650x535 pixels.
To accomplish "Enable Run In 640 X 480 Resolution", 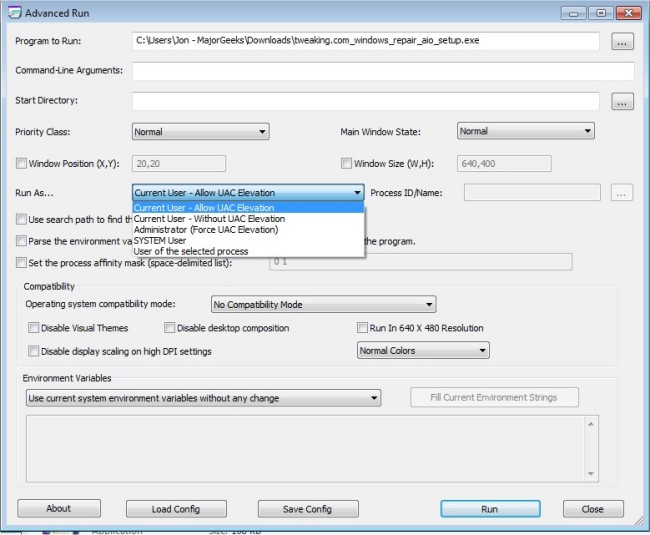I will (x=363, y=328).
